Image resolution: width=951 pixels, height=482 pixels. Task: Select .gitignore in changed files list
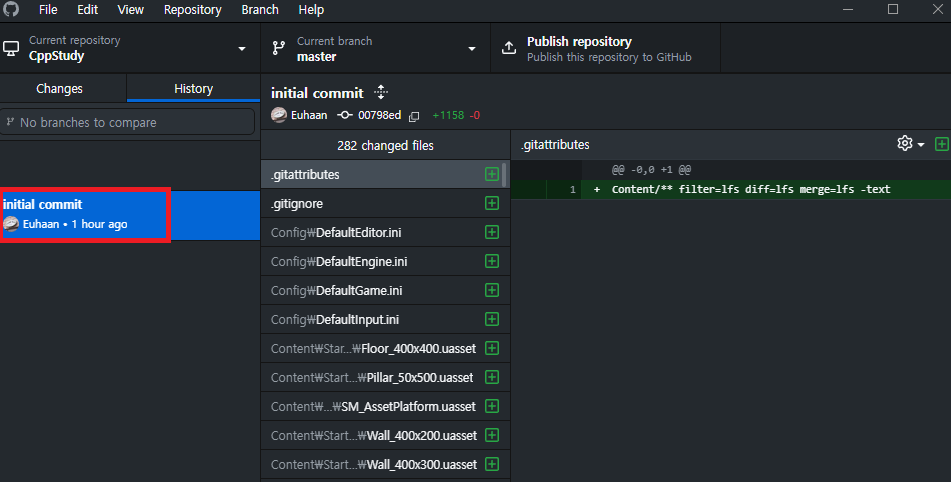[385, 203]
